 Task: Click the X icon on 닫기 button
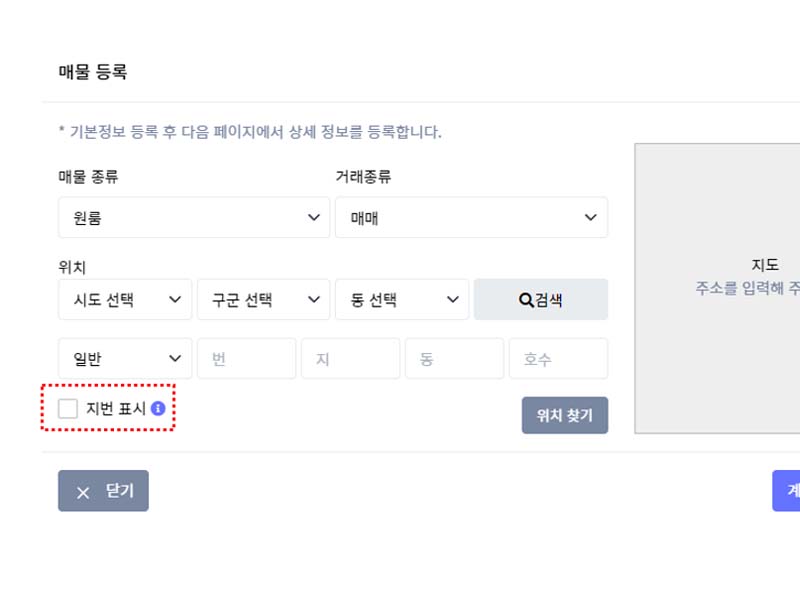click(83, 492)
